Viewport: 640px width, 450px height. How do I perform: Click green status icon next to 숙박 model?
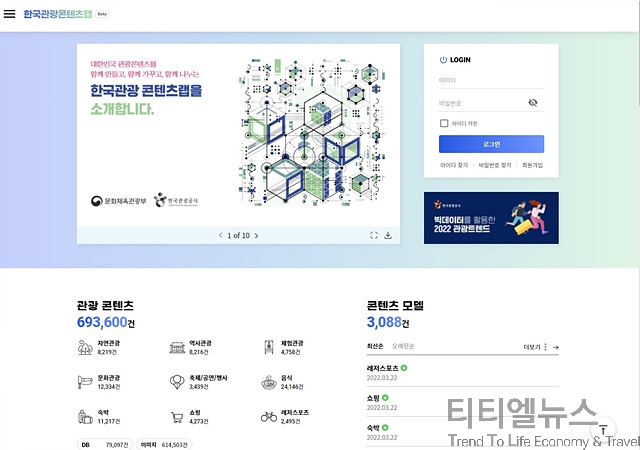(385, 428)
